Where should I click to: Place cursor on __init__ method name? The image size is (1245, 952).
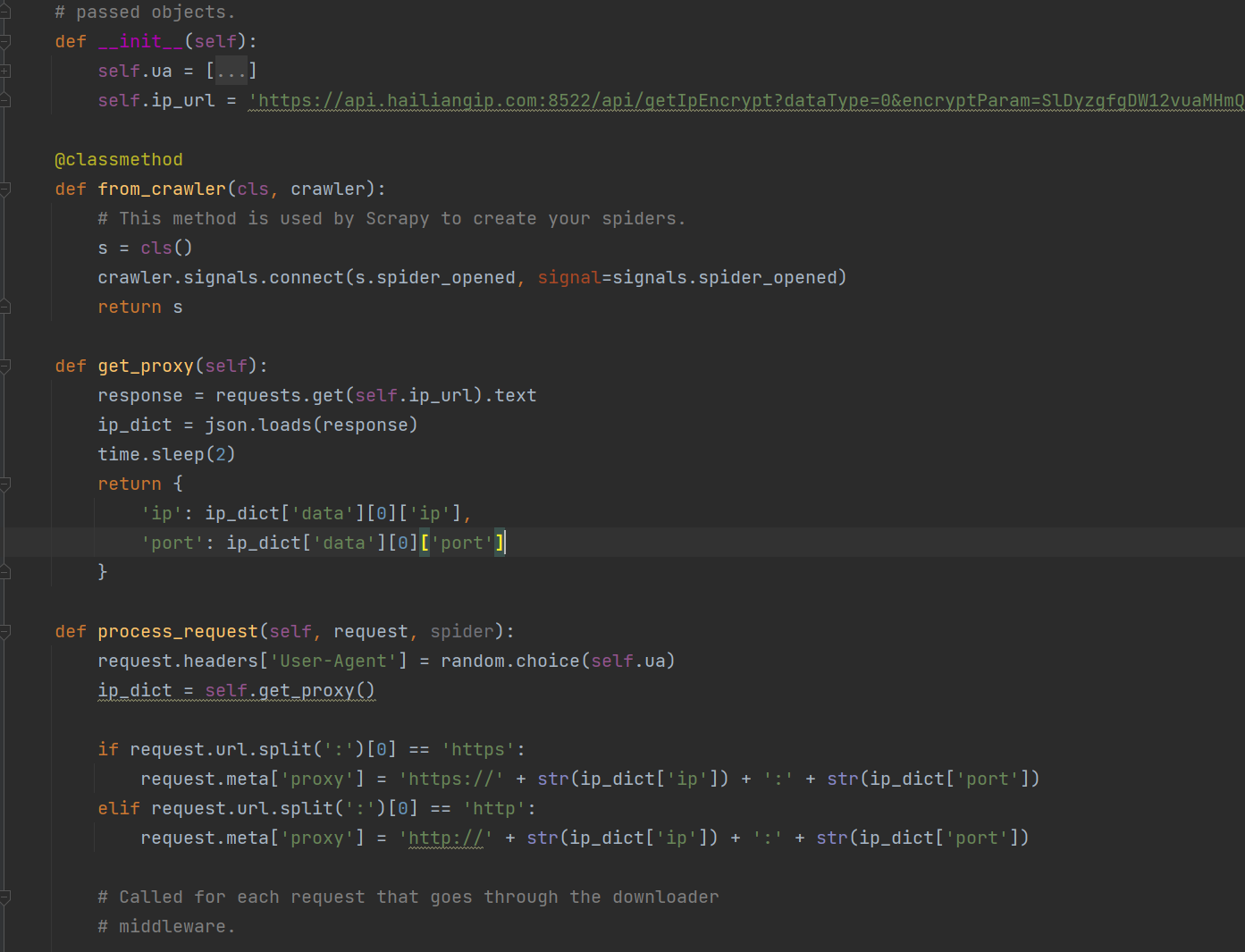tap(140, 41)
